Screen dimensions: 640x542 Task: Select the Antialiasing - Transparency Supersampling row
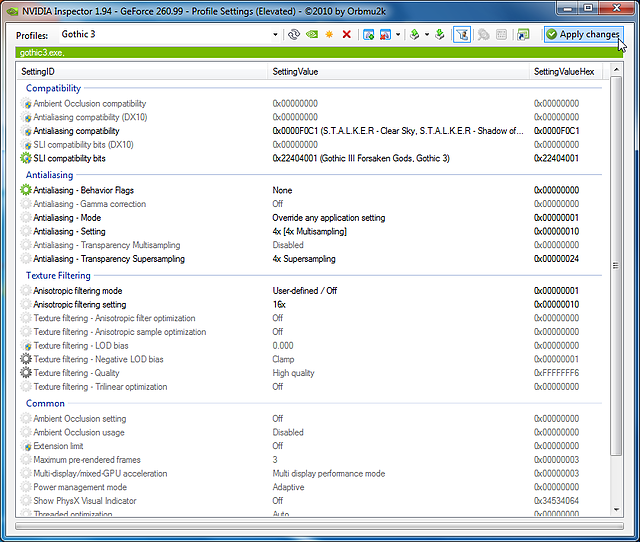[x=312, y=259]
